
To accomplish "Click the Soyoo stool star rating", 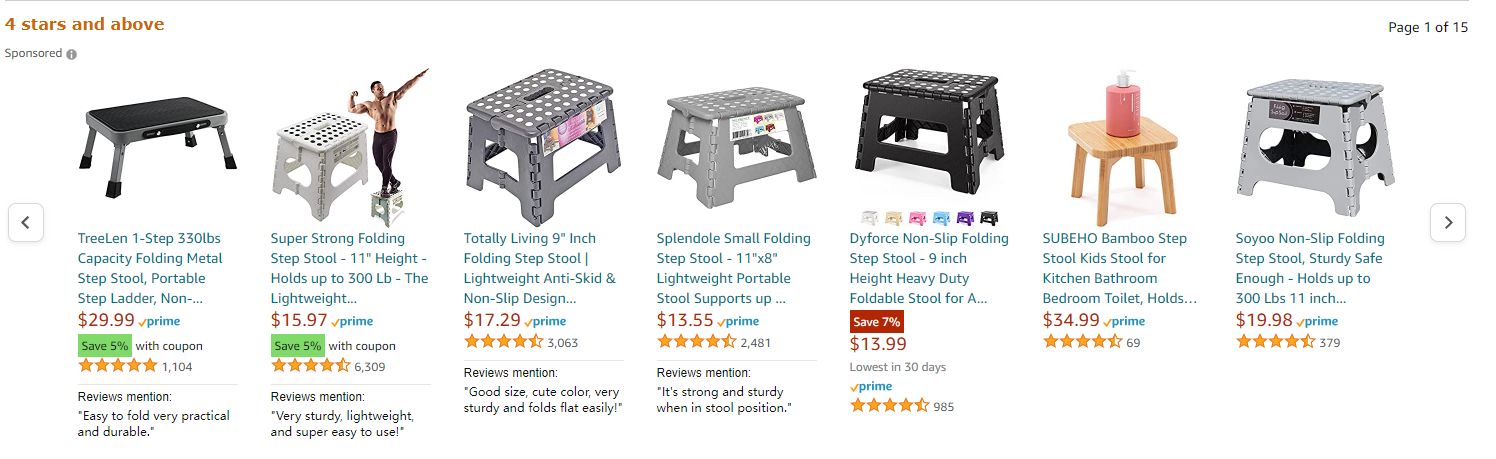I will pyautogui.click(x=1275, y=343).
